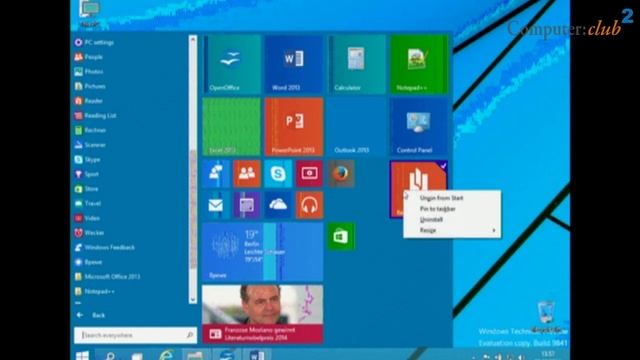Open Reading List in the apps list
The image size is (640, 360).
point(96,116)
